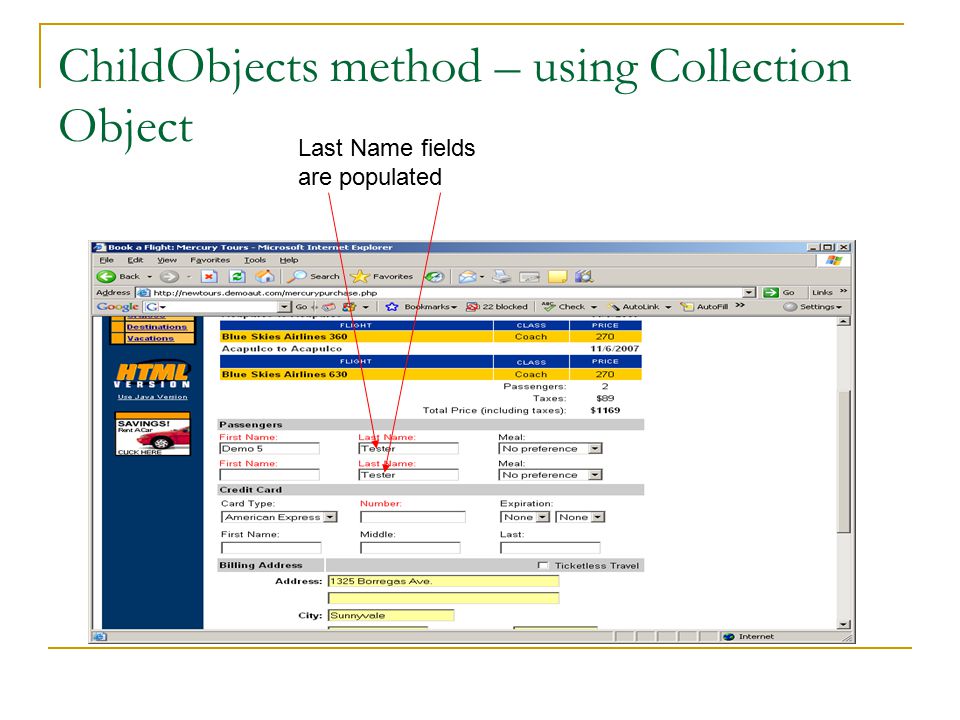
Task: Click the City field containing Sunnyvale
Action: (391, 615)
